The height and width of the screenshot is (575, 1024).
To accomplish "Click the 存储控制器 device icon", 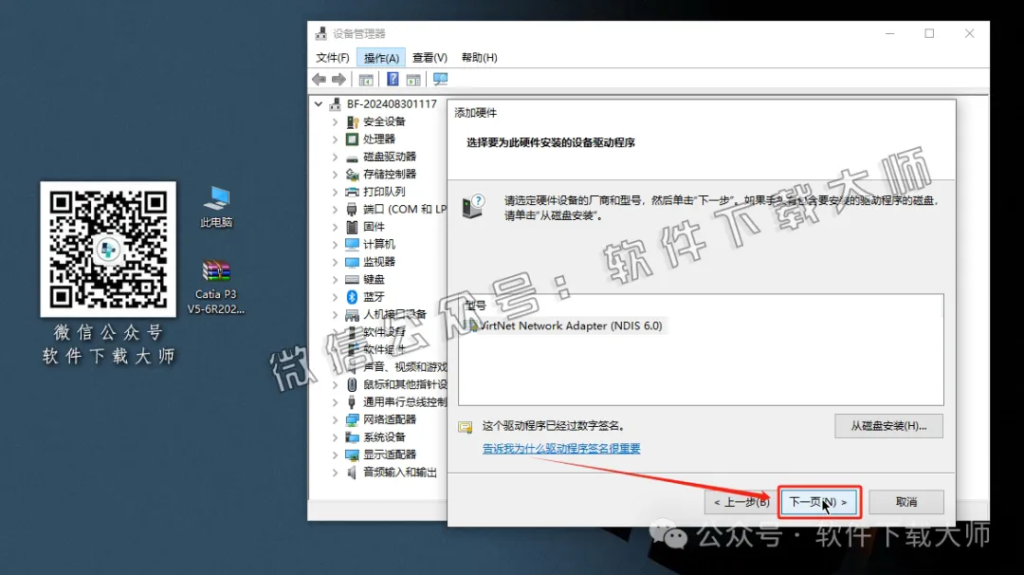I will pos(352,174).
